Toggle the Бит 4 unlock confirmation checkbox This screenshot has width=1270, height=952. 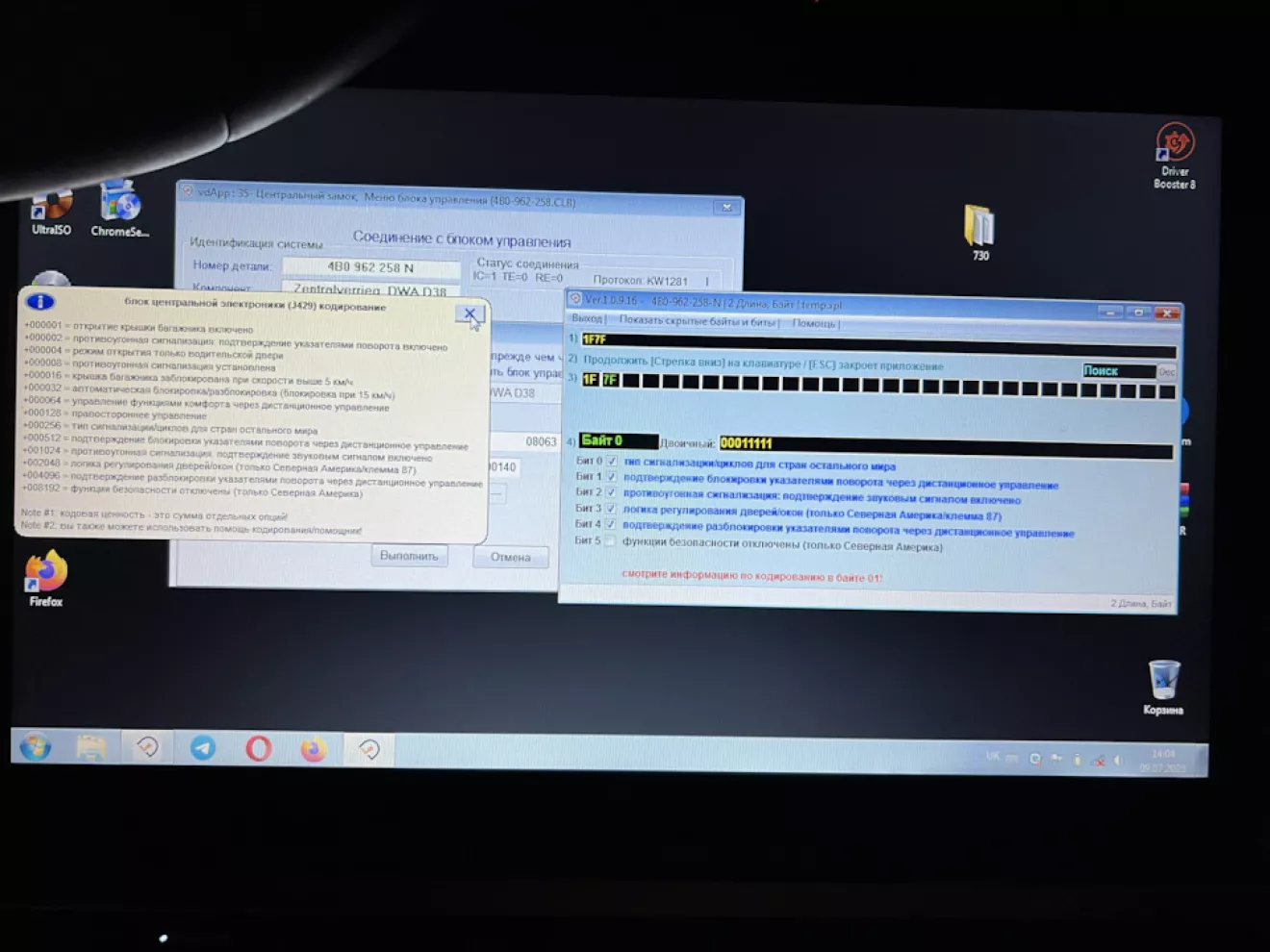click(610, 524)
